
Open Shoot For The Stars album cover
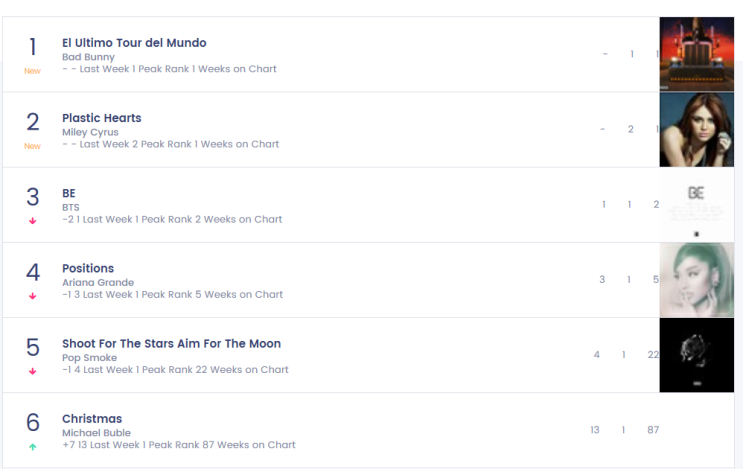697,355
